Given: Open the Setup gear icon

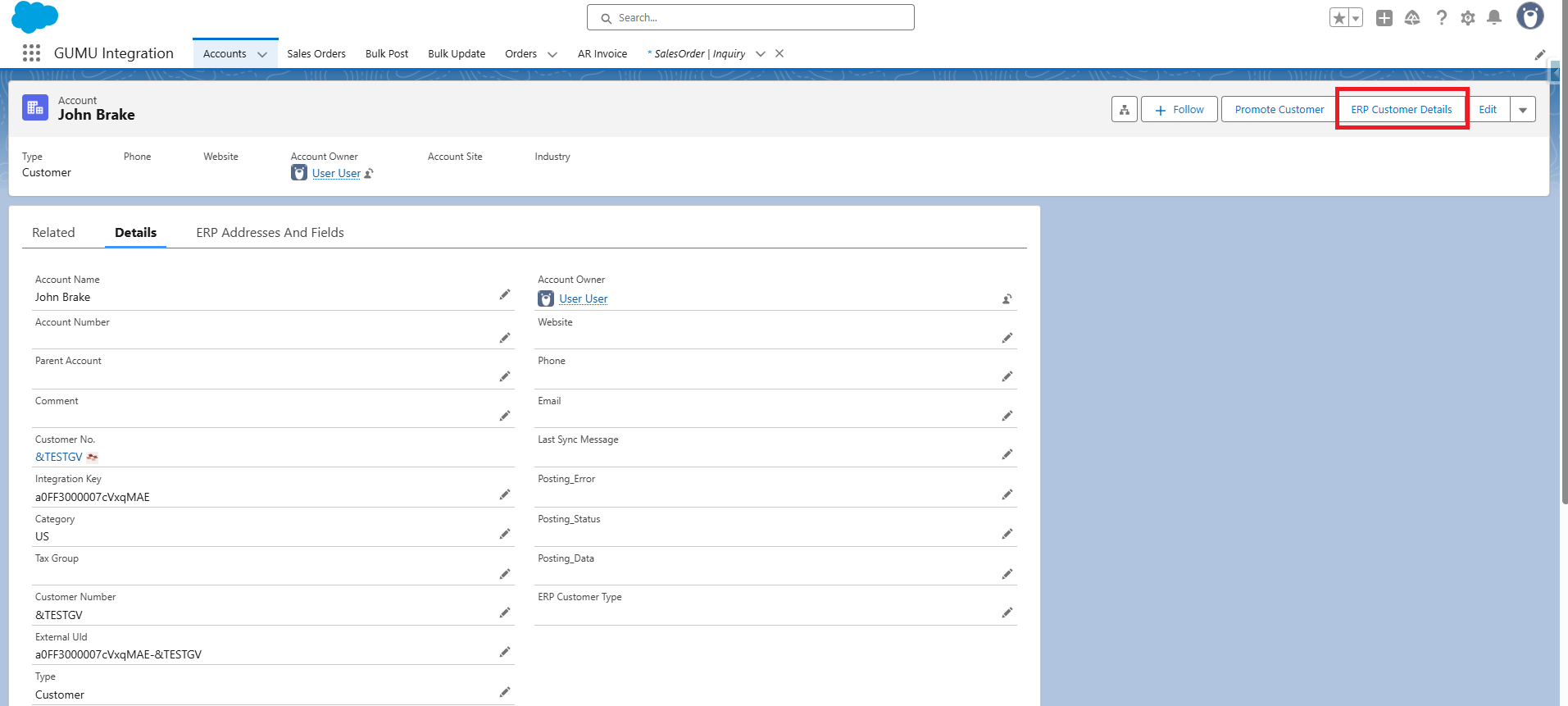Looking at the screenshot, I should click(1468, 18).
